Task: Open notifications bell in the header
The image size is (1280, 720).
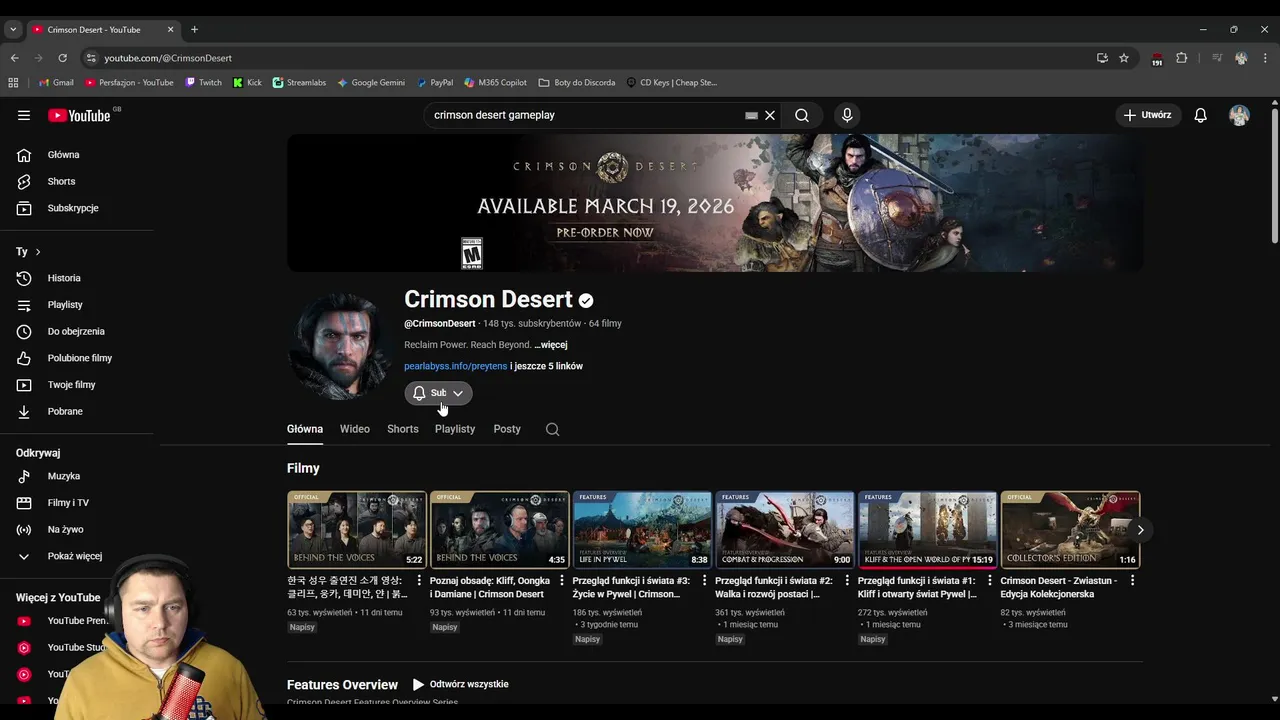Action: (1200, 115)
